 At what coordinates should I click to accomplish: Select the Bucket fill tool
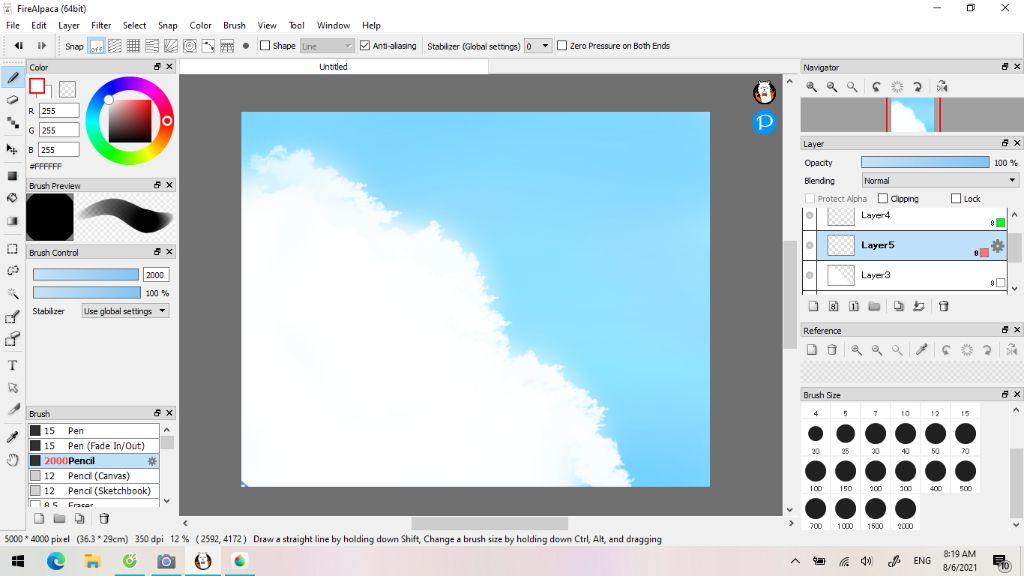(x=12, y=198)
